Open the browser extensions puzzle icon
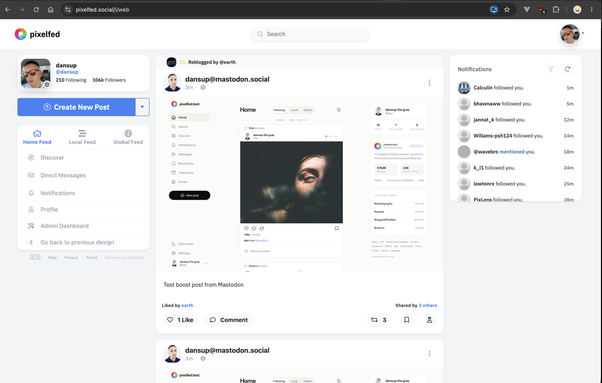The image size is (602, 383). point(556,10)
